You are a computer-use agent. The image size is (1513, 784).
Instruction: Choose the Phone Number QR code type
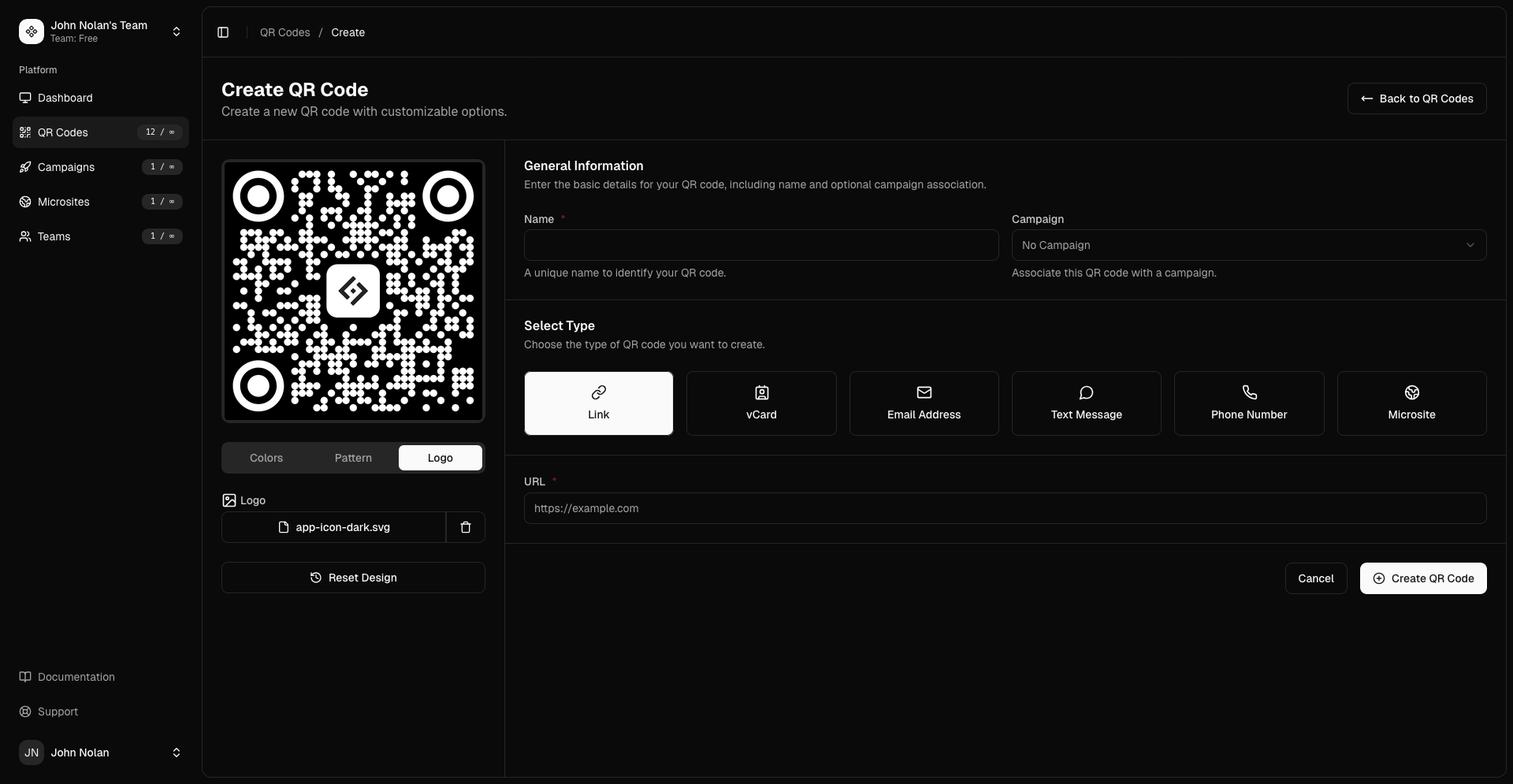point(1248,403)
